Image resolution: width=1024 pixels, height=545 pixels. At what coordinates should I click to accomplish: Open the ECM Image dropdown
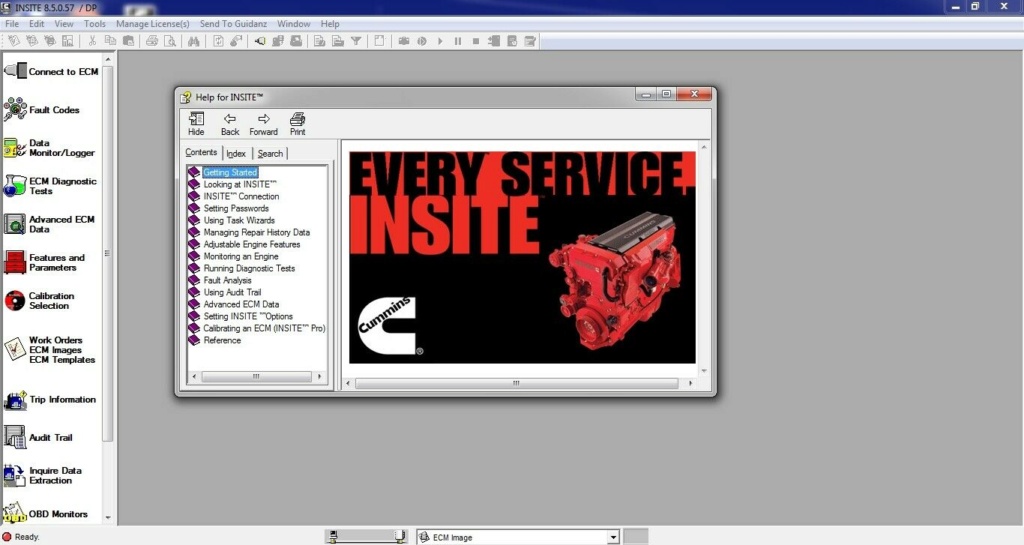[x=613, y=537]
